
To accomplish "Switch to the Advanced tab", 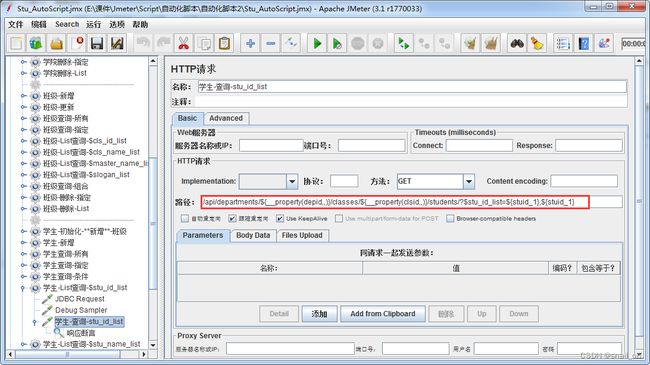I will (226, 118).
